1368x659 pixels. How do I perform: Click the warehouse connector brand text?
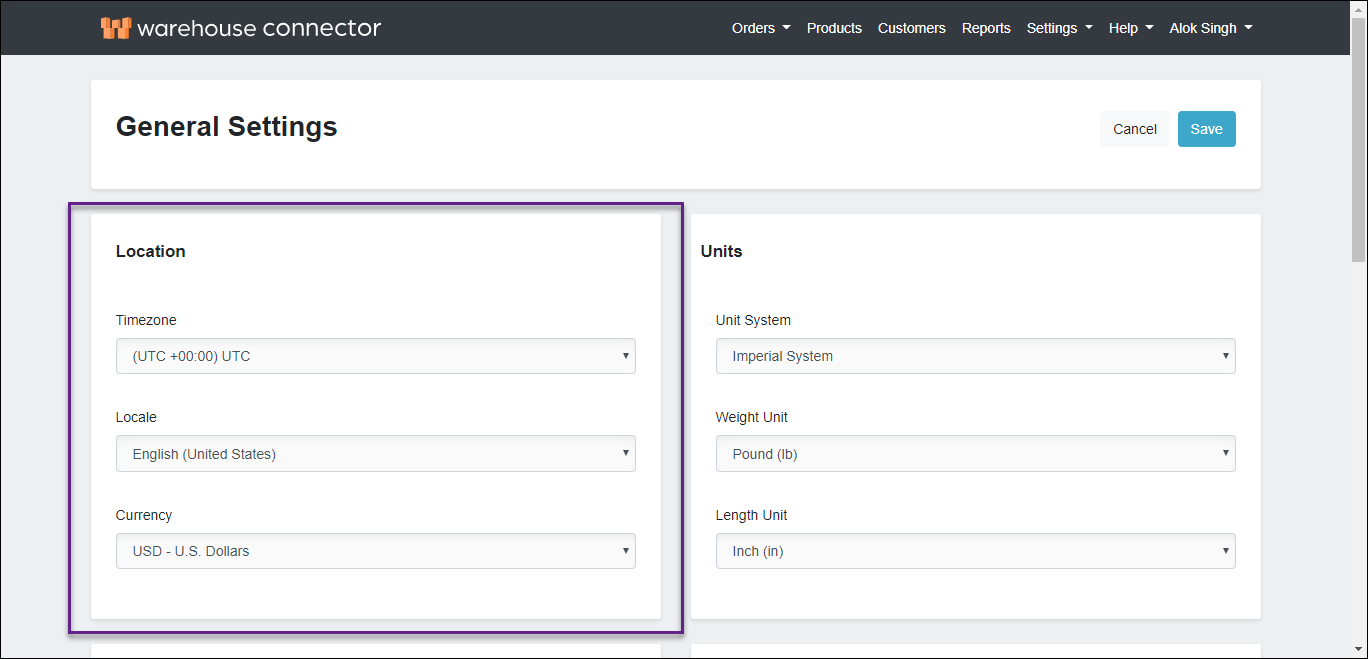point(259,28)
